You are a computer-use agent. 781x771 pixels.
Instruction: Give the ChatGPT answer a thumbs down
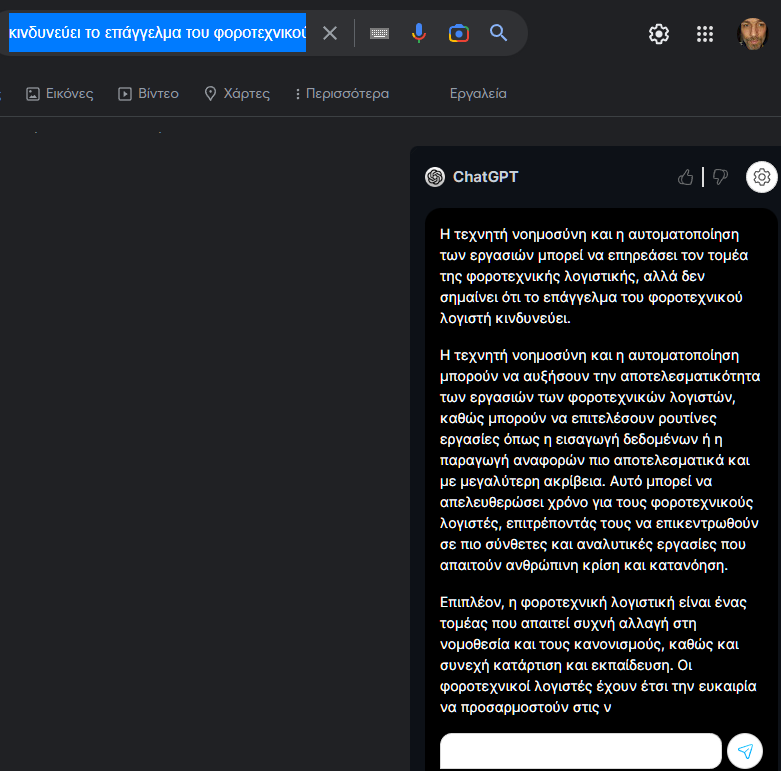[720, 177]
